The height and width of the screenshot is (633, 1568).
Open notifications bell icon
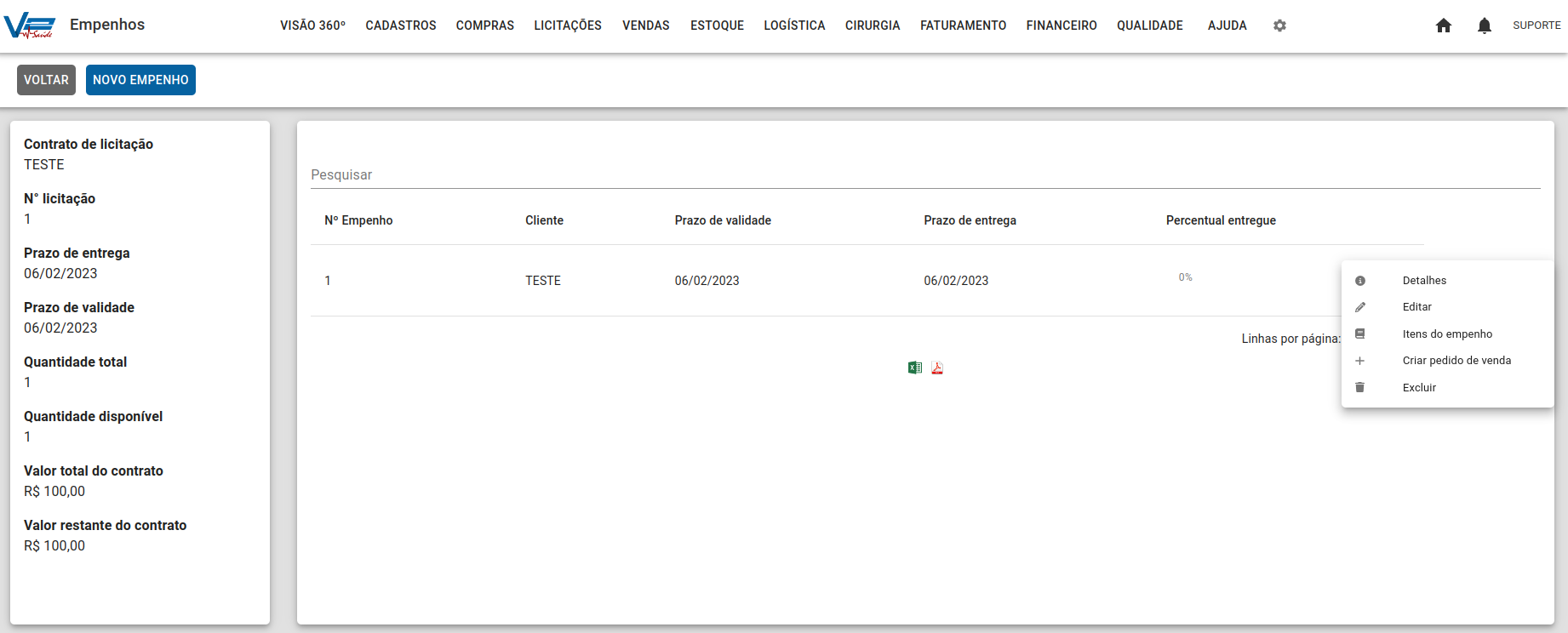click(1485, 26)
